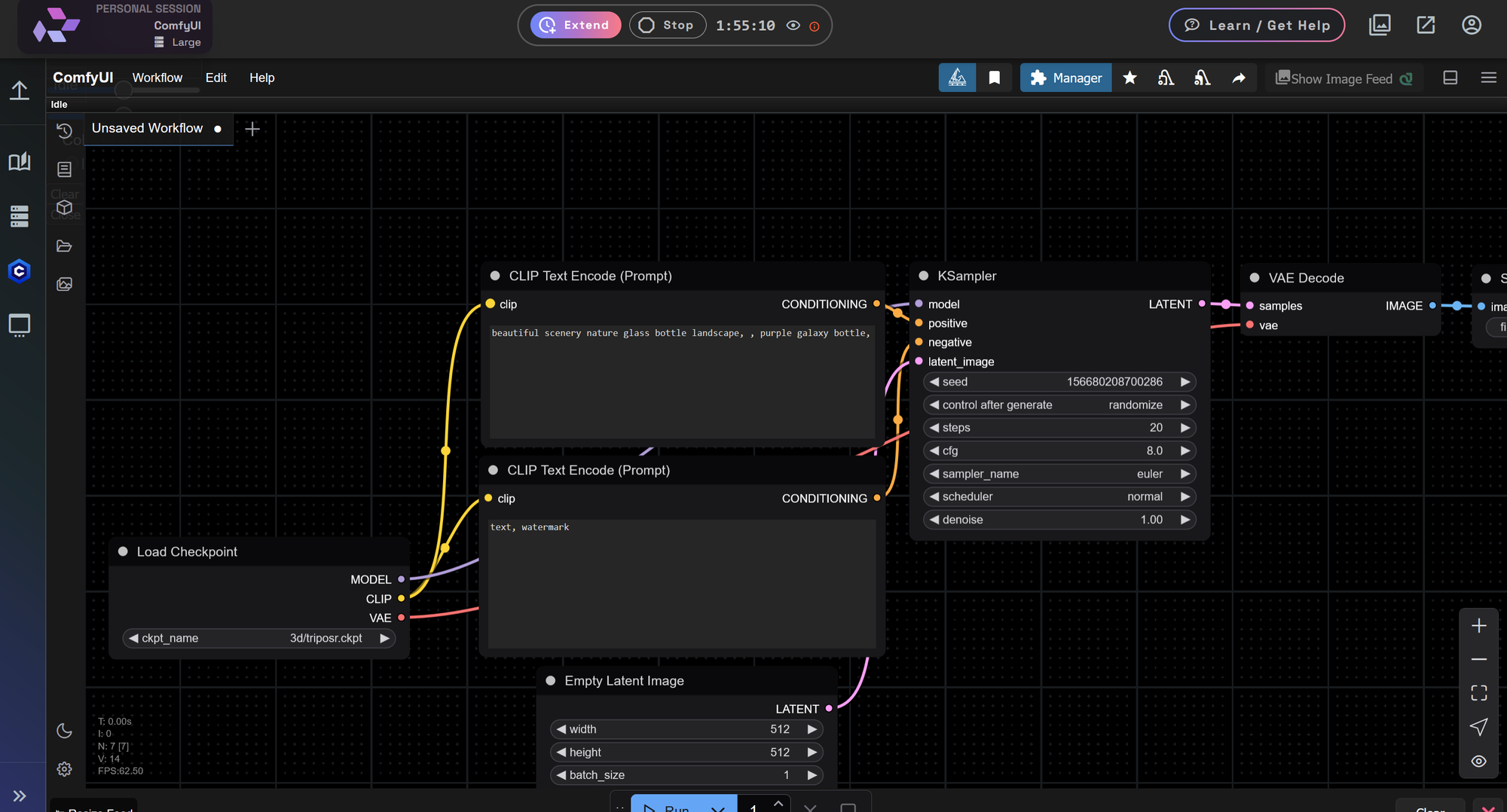1507x812 pixels.
Task: Click the workflows sidebar icon
Action: click(x=66, y=246)
